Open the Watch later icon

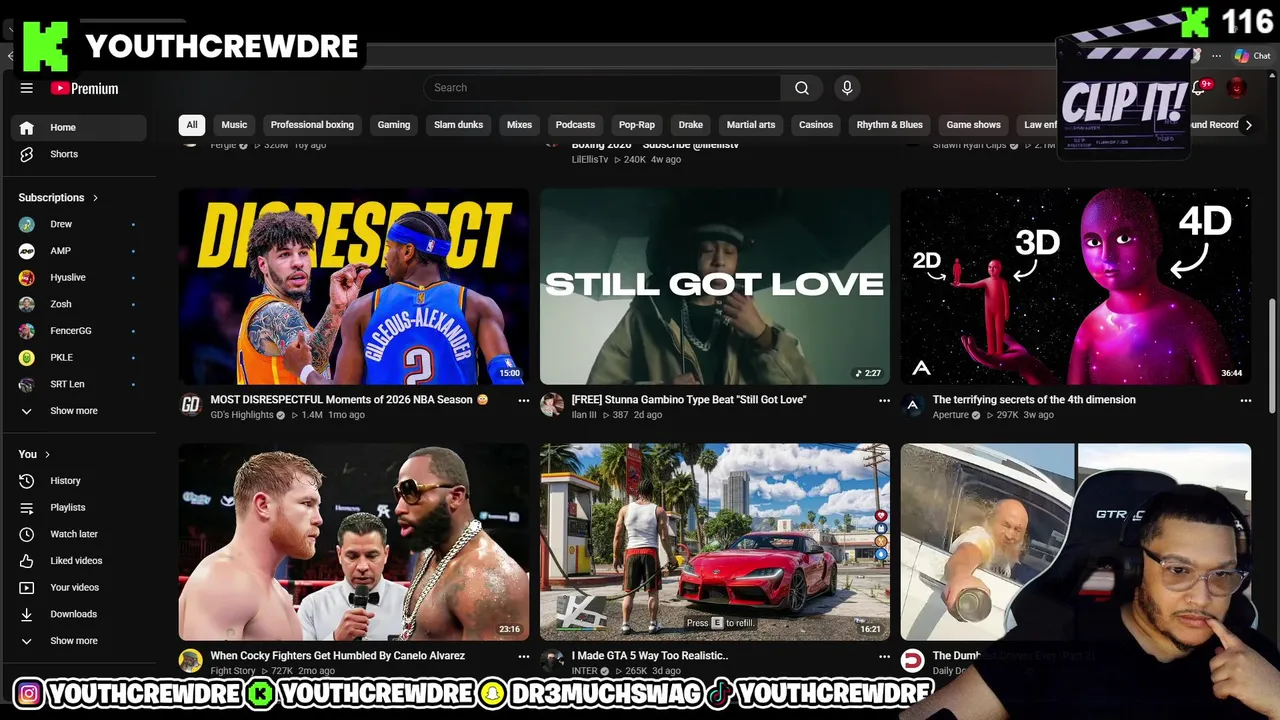click(x=27, y=534)
